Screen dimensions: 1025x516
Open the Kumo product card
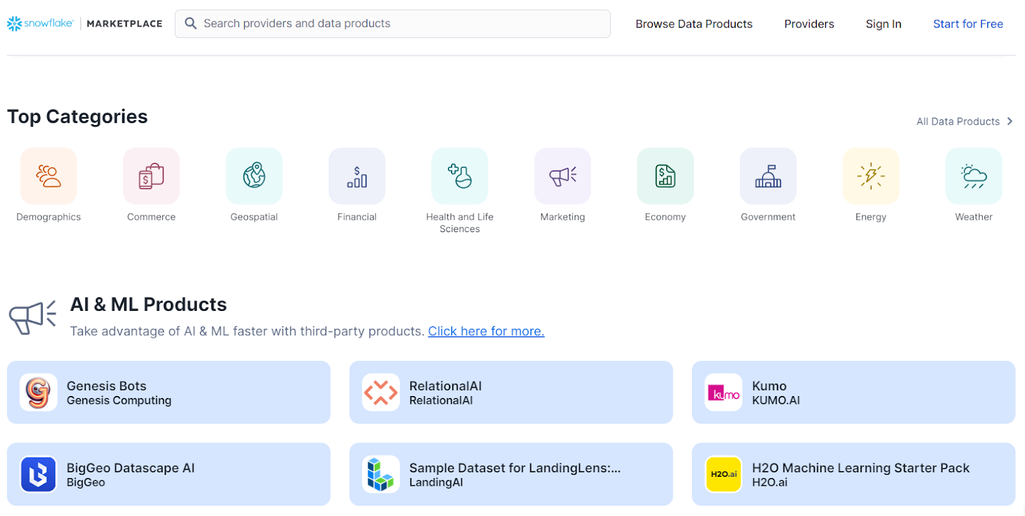[854, 392]
